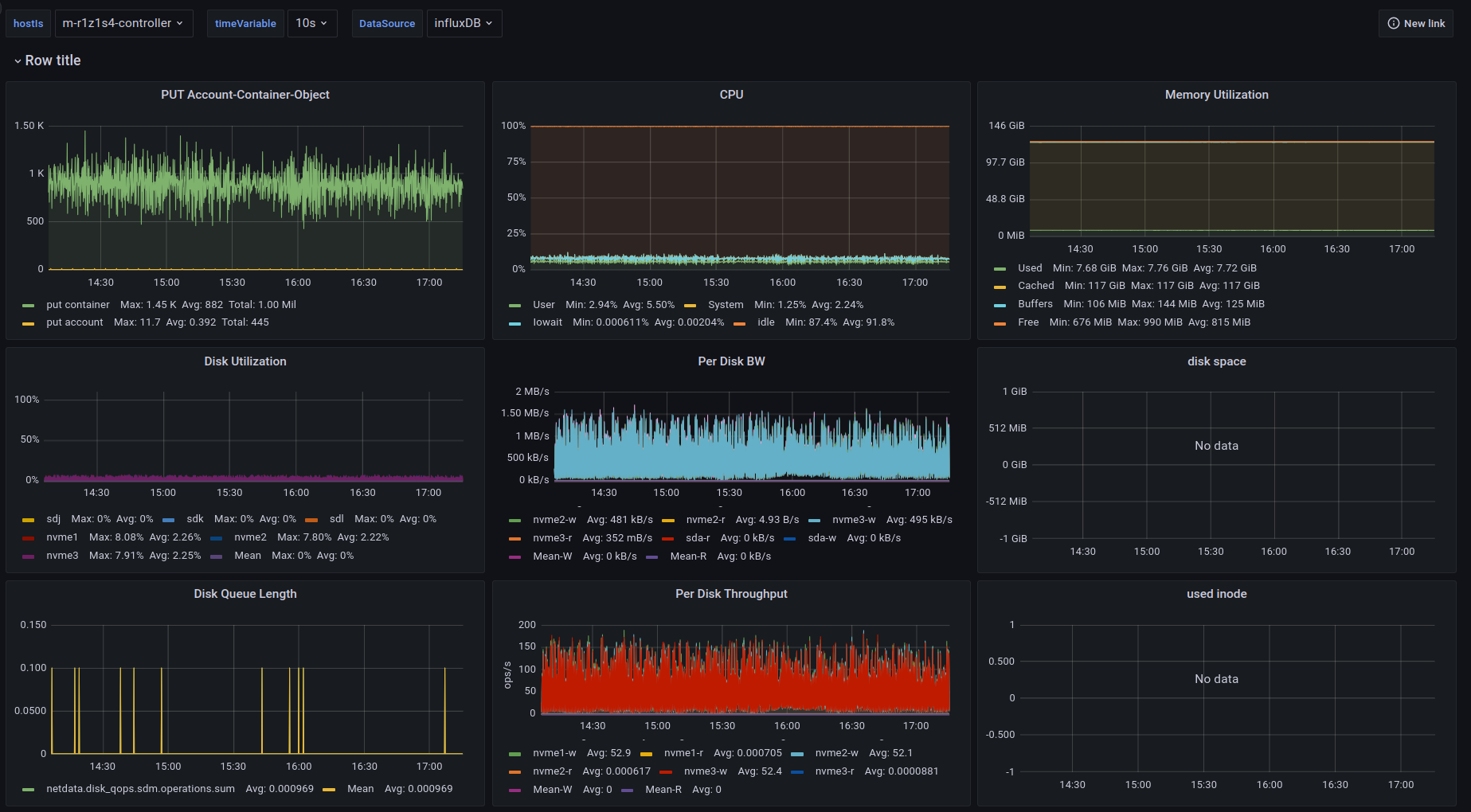The image size is (1471, 812).
Task: Click the nvme1 red color marker in Disk Utilization
Action: click(29, 538)
